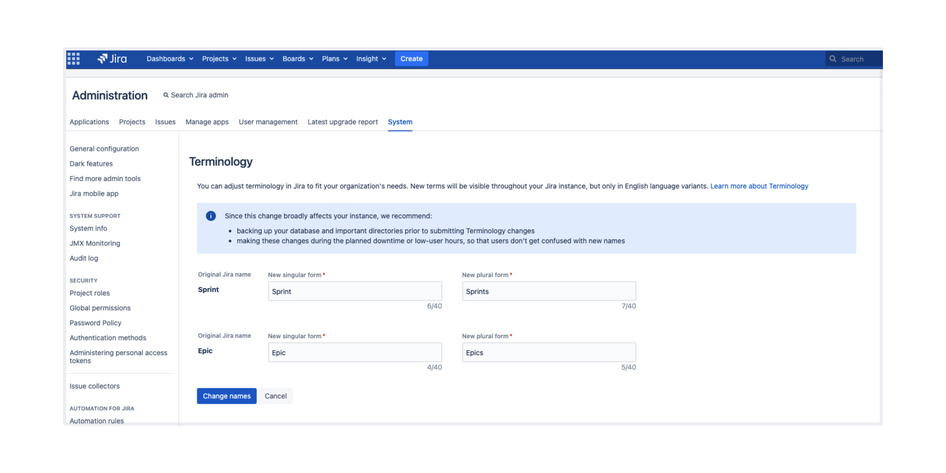This screenshot has width=946, height=473.
Task: Click the 7/40 character counter
Action: coord(629,306)
